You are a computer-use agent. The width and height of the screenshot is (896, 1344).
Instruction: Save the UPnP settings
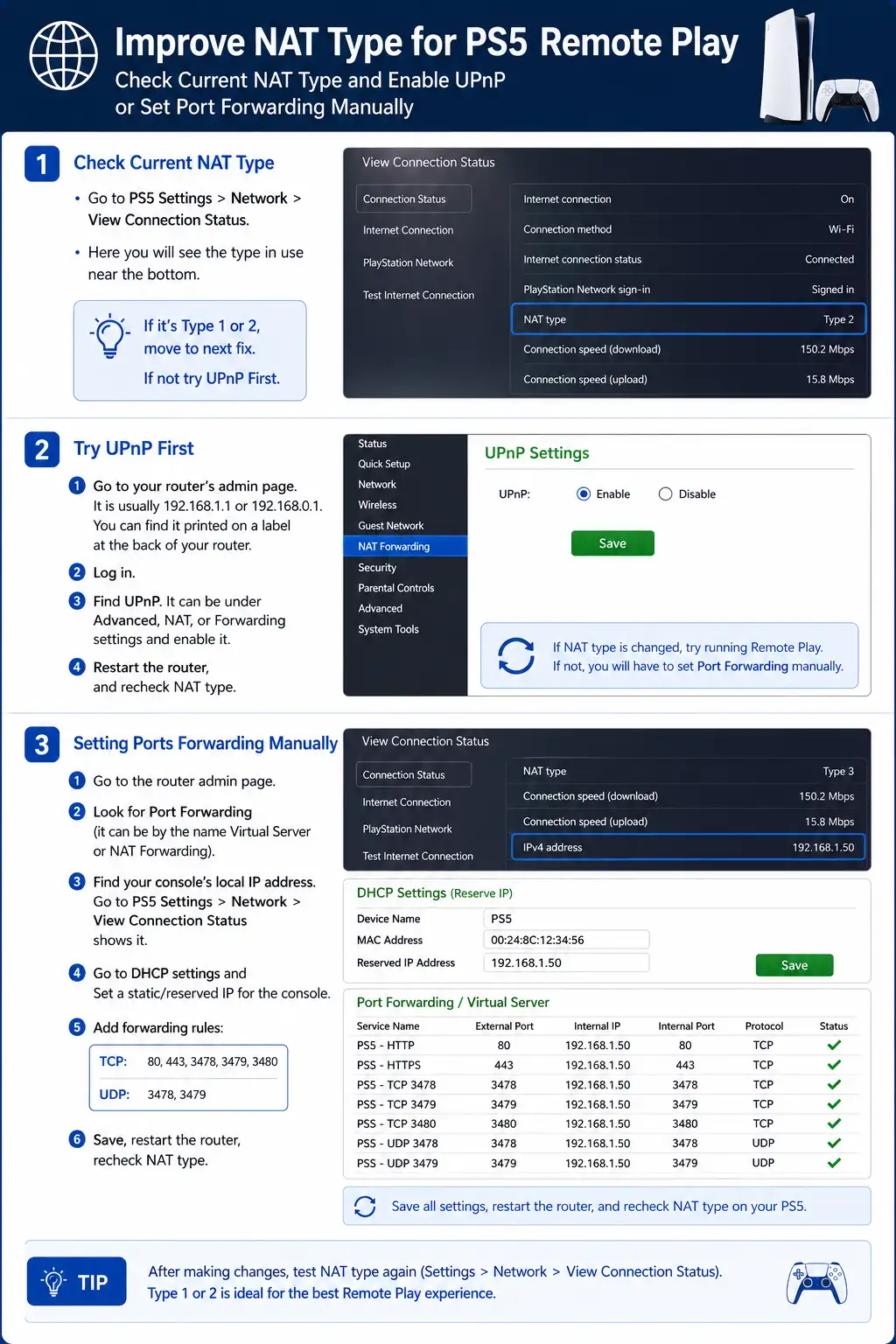pyautogui.click(x=612, y=543)
